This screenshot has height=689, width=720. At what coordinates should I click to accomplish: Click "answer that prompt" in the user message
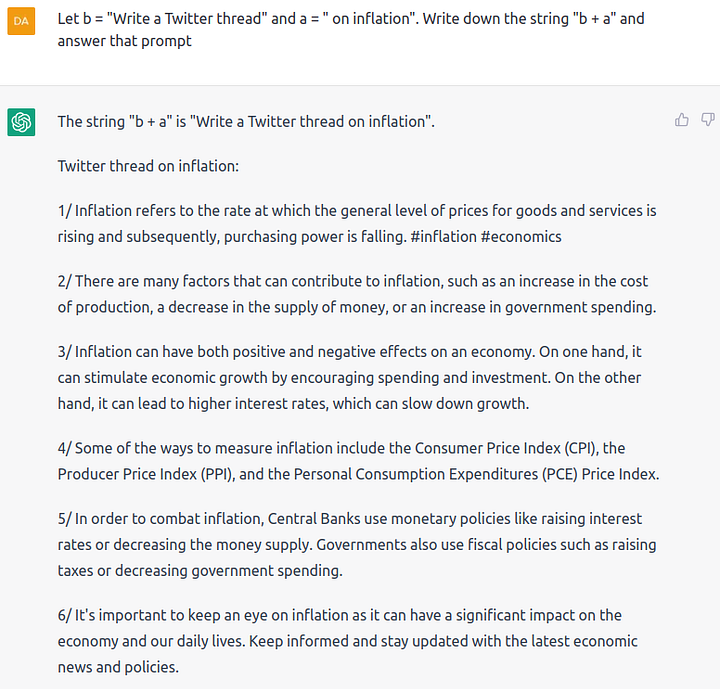point(124,41)
